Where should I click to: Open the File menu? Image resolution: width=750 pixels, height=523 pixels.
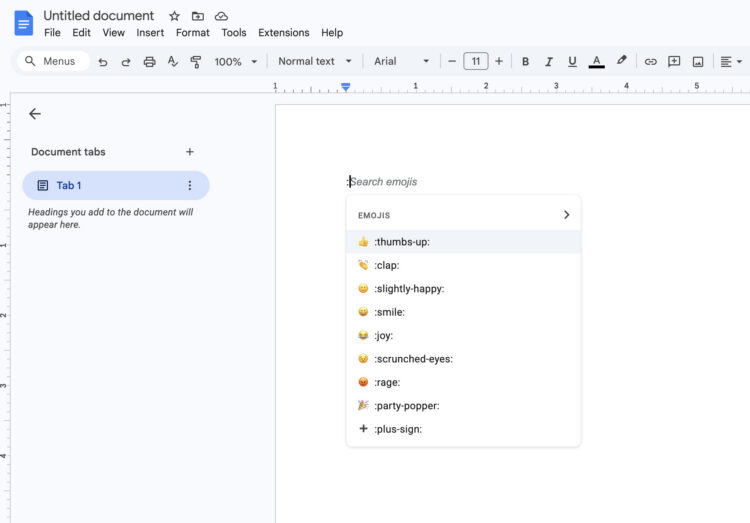point(52,33)
